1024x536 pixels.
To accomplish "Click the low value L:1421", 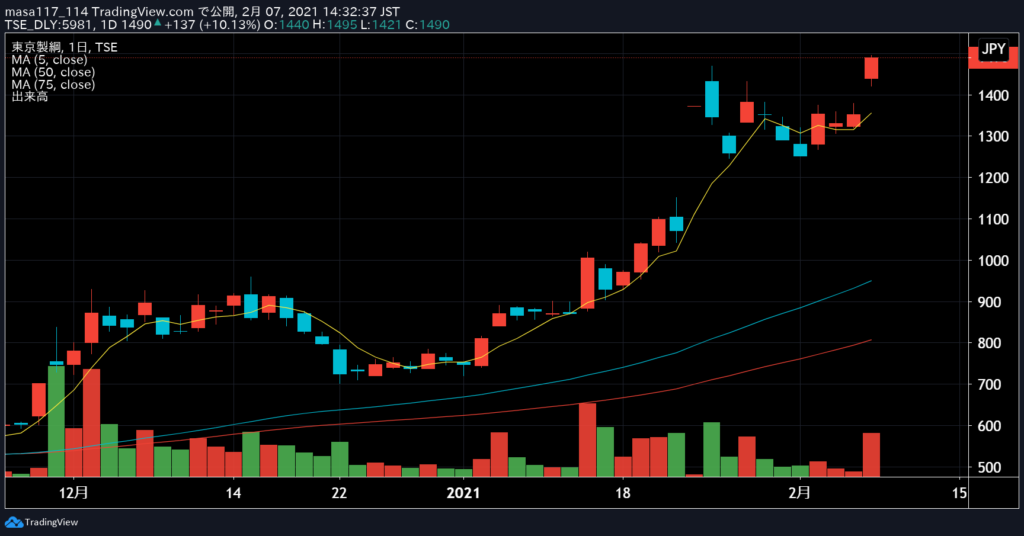I will (x=381, y=25).
